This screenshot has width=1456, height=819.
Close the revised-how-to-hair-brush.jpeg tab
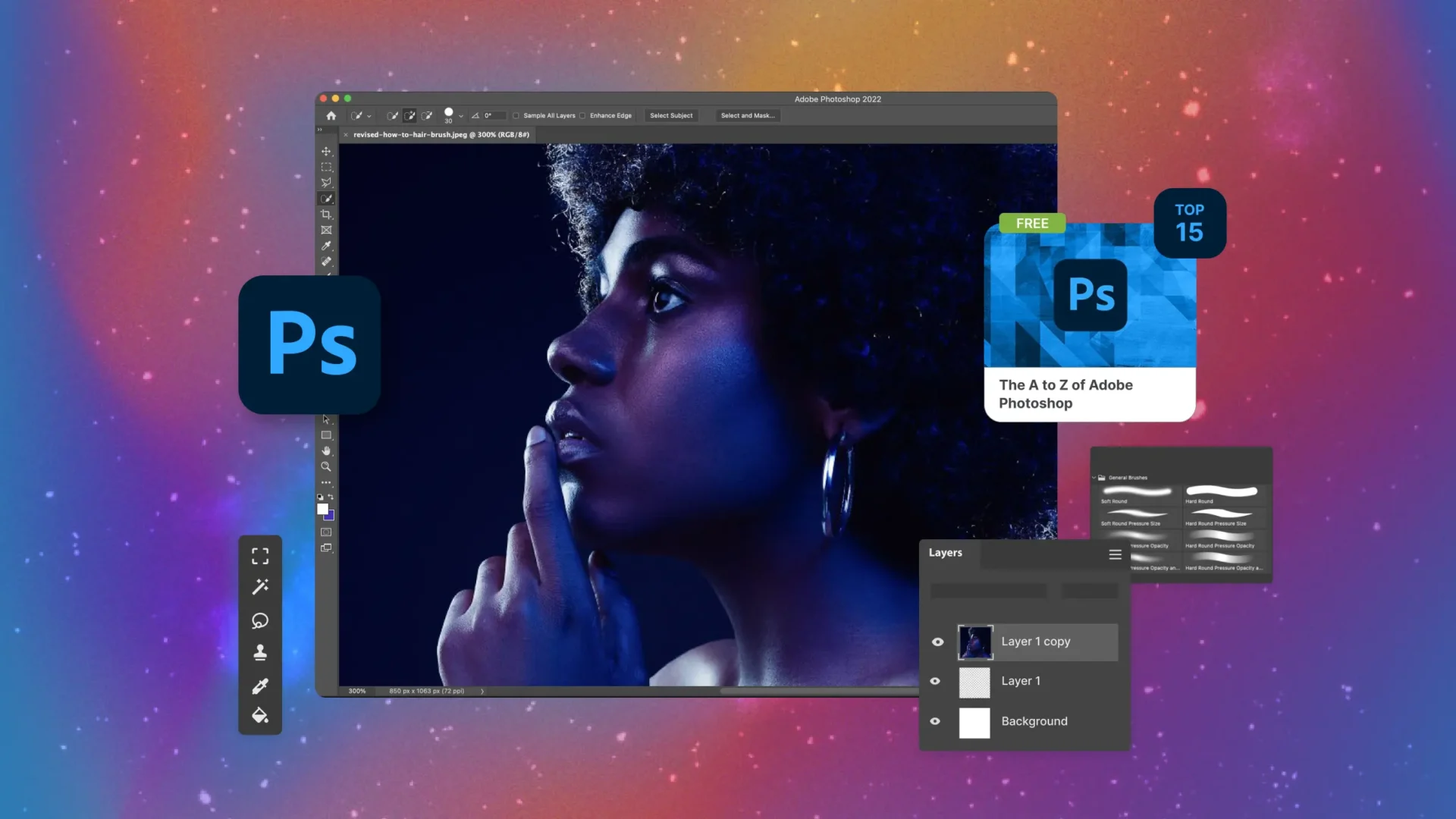[x=346, y=134]
